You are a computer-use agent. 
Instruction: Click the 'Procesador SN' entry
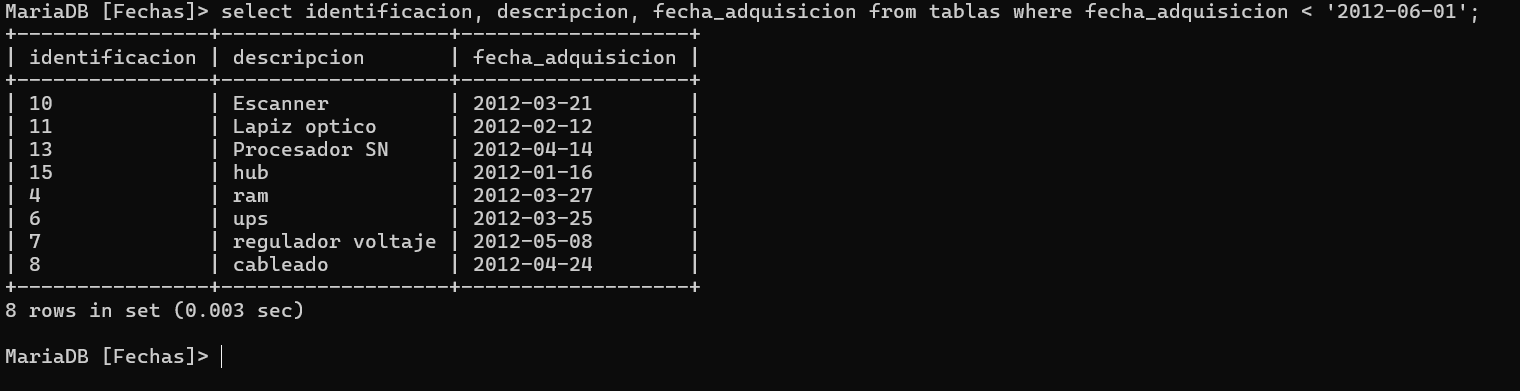tap(311, 149)
